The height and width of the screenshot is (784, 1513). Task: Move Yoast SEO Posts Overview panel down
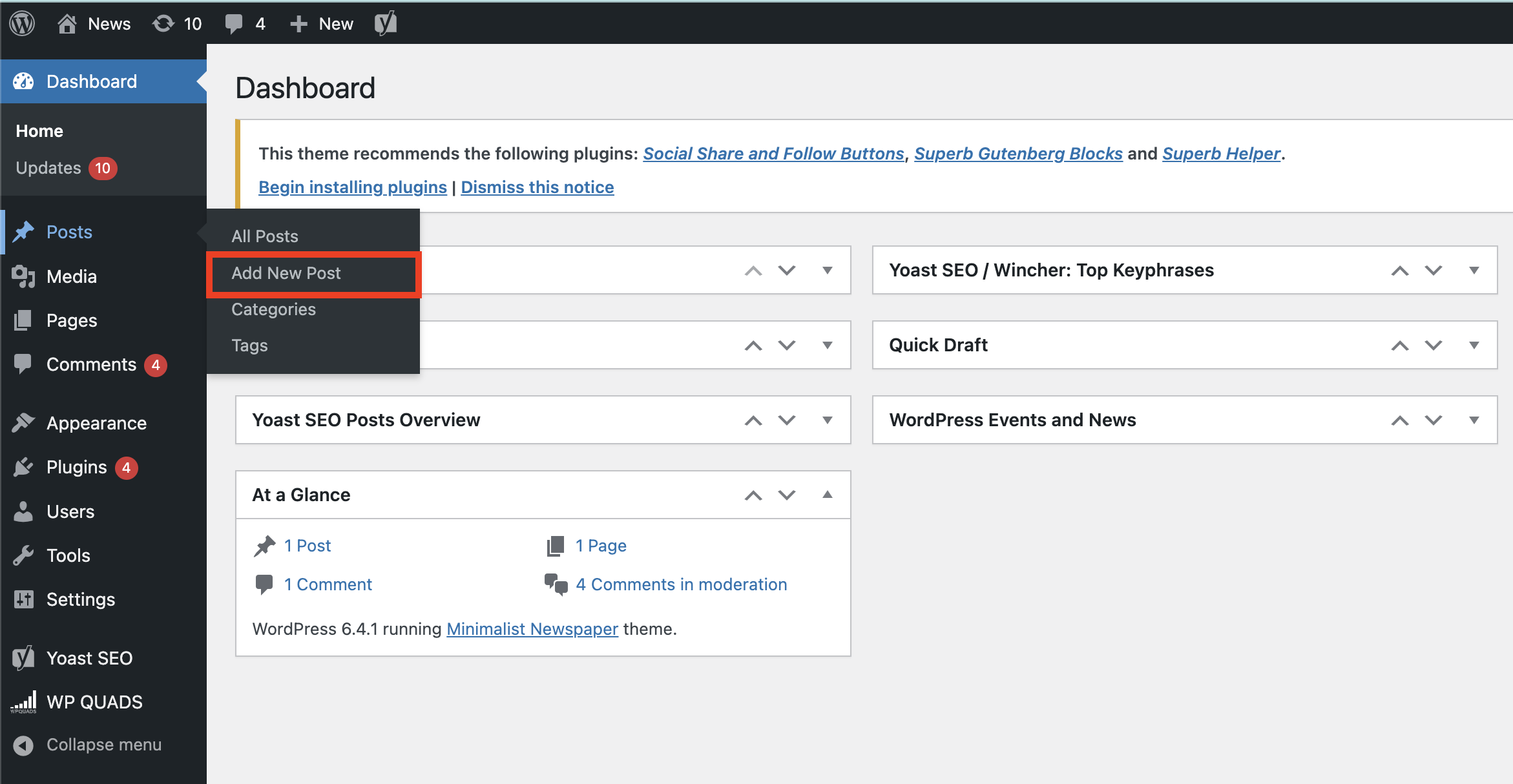787,420
